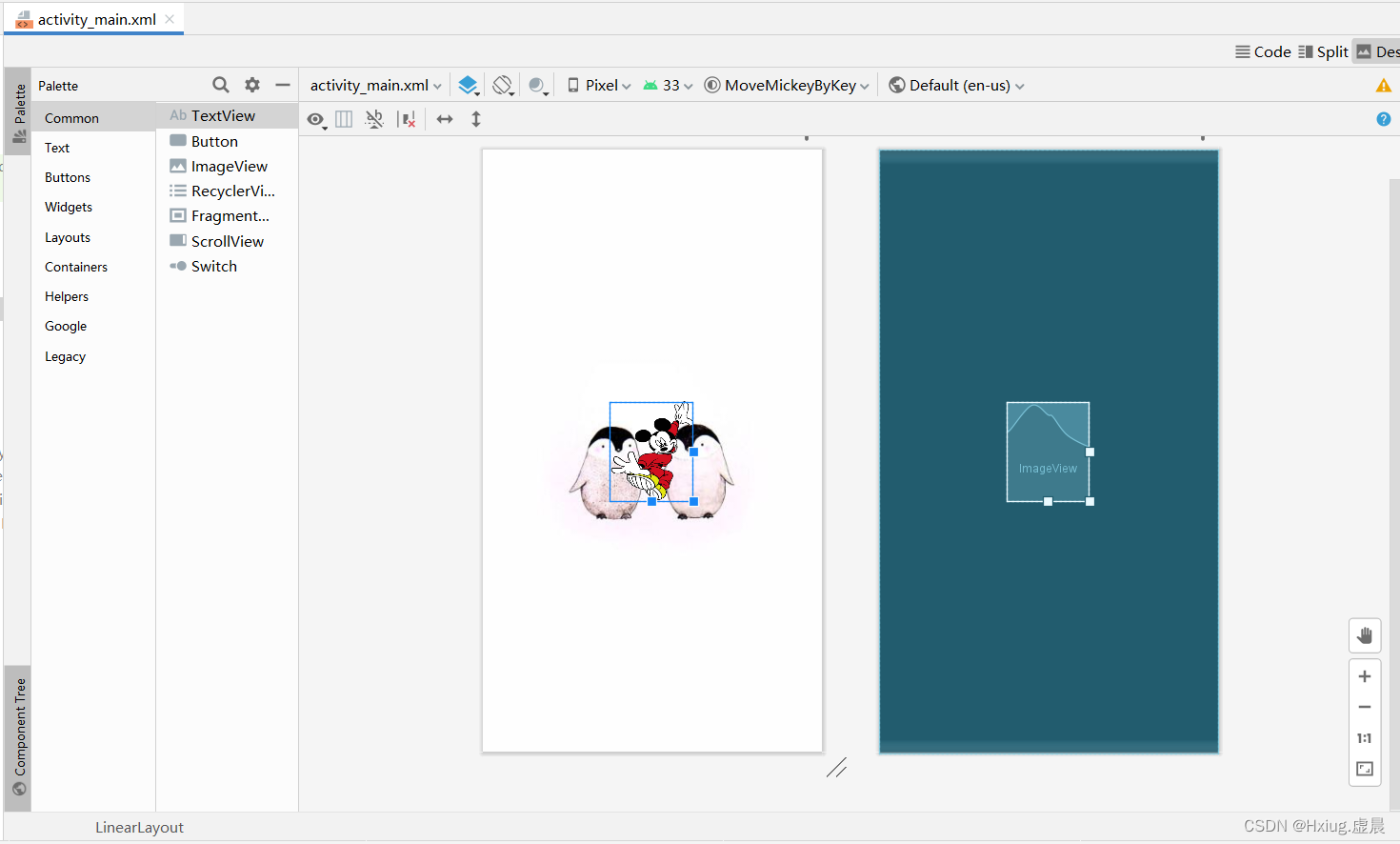Select Layouts palette category
The height and width of the screenshot is (844, 1400).
tap(93, 237)
